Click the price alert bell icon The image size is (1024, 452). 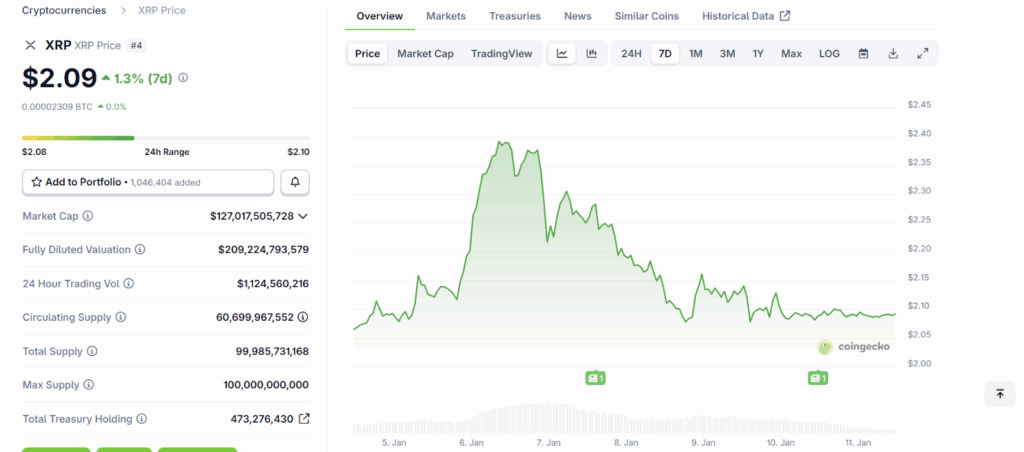[x=295, y=182]
